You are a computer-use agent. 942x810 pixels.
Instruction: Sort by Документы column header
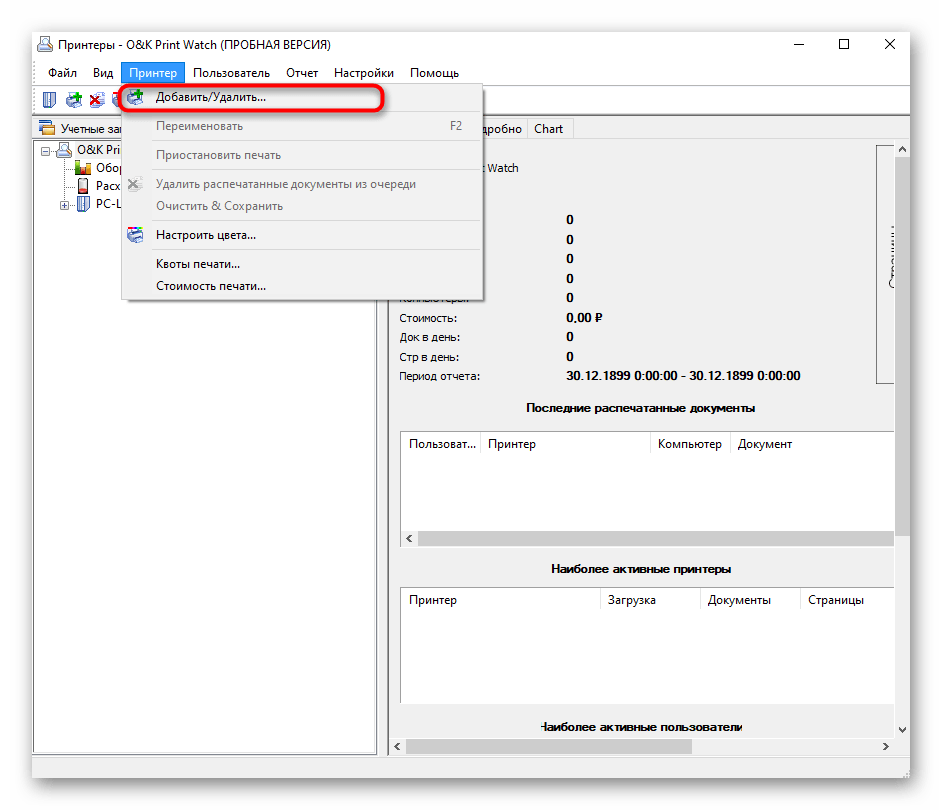[x=750, y=600]
